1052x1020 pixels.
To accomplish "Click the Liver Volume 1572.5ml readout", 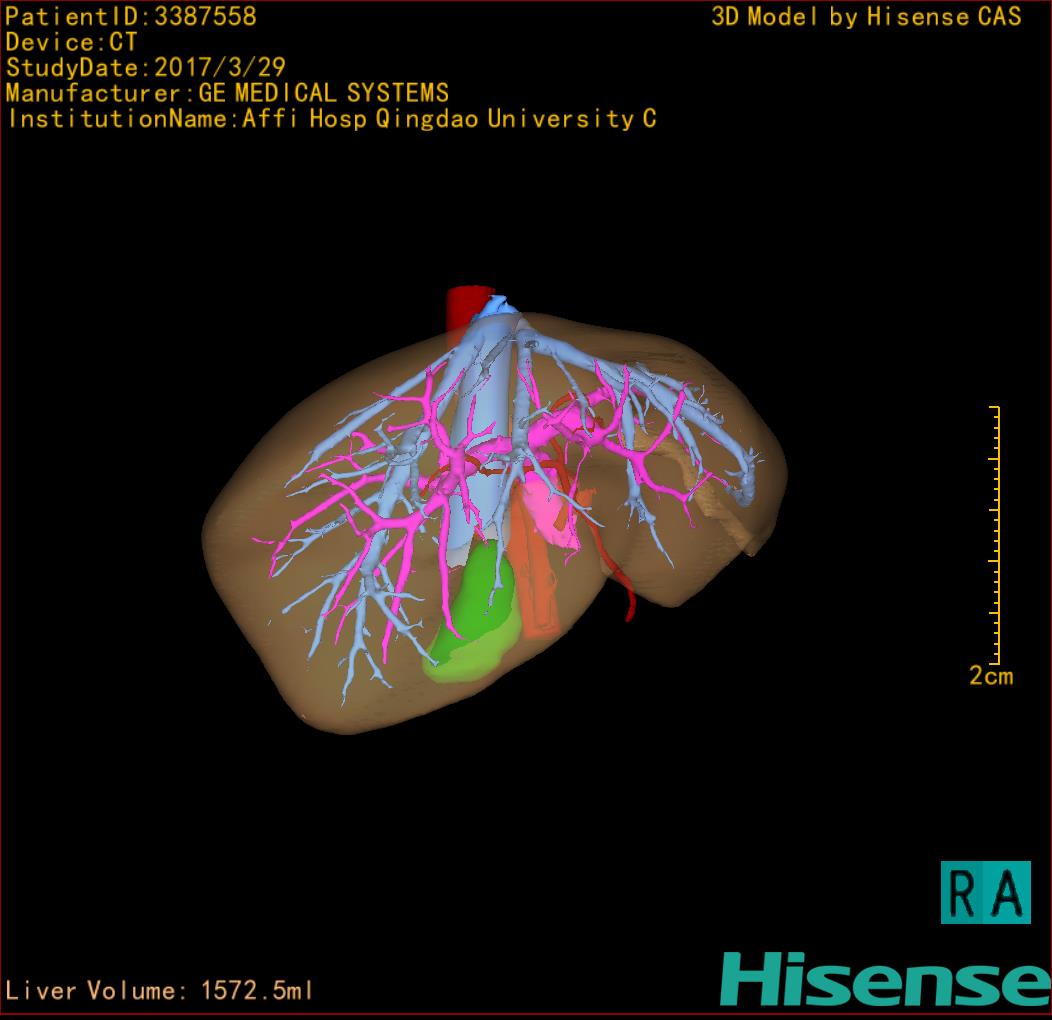I will tap(160, 991).
